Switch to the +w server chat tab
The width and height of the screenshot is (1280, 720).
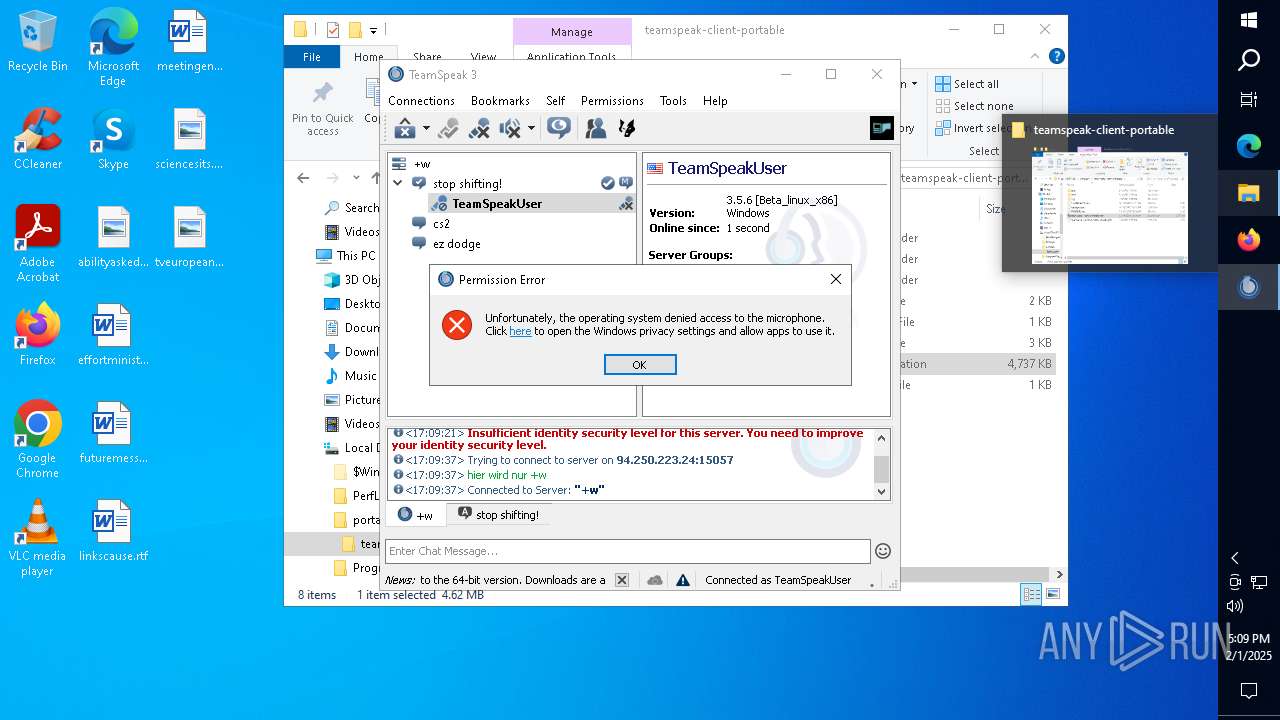coord(416,515)
